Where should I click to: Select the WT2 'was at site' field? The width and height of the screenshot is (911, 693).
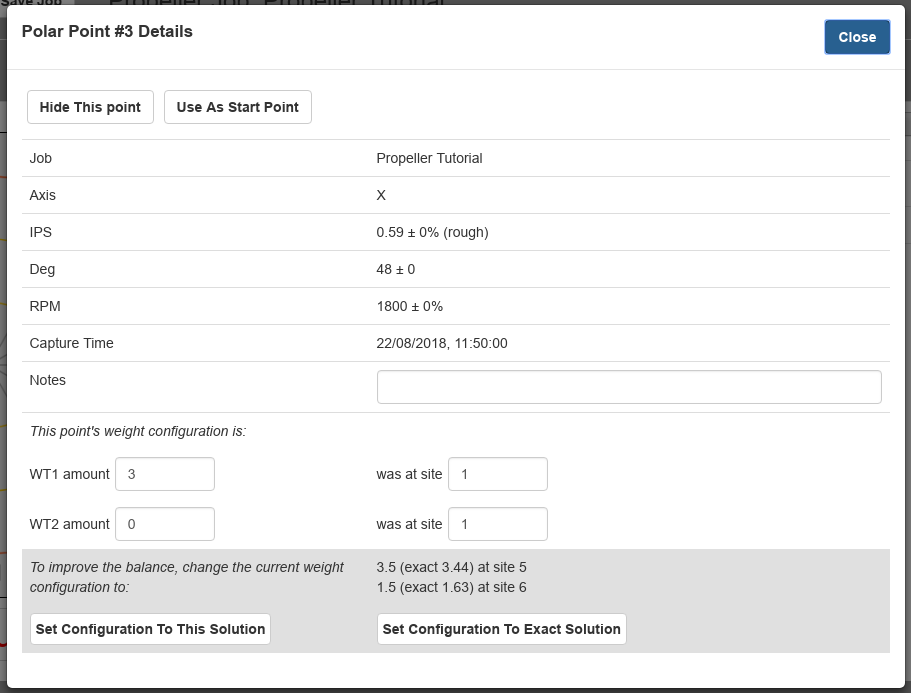[497, 524]
